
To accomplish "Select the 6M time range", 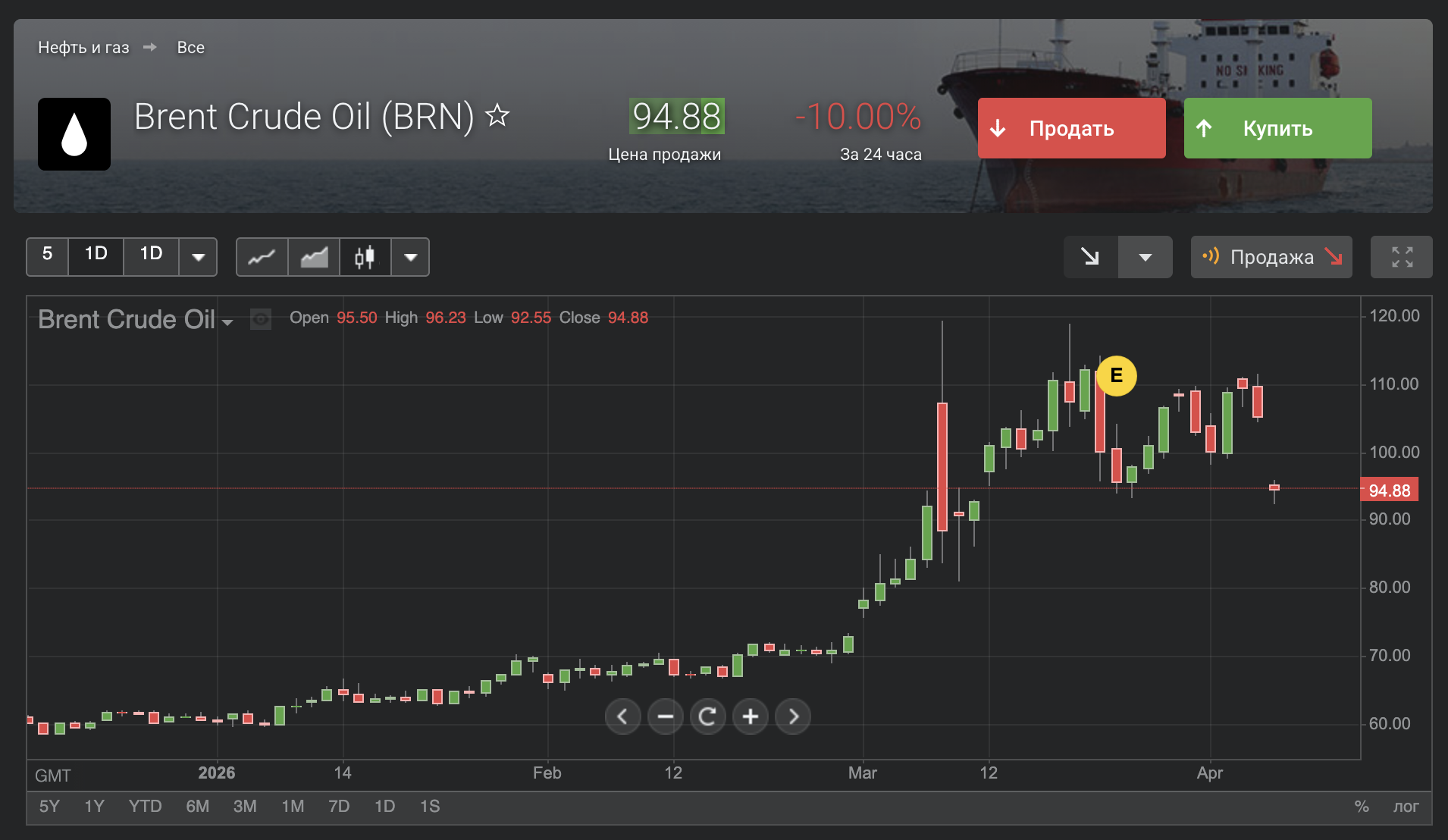I will coord(197,807).
